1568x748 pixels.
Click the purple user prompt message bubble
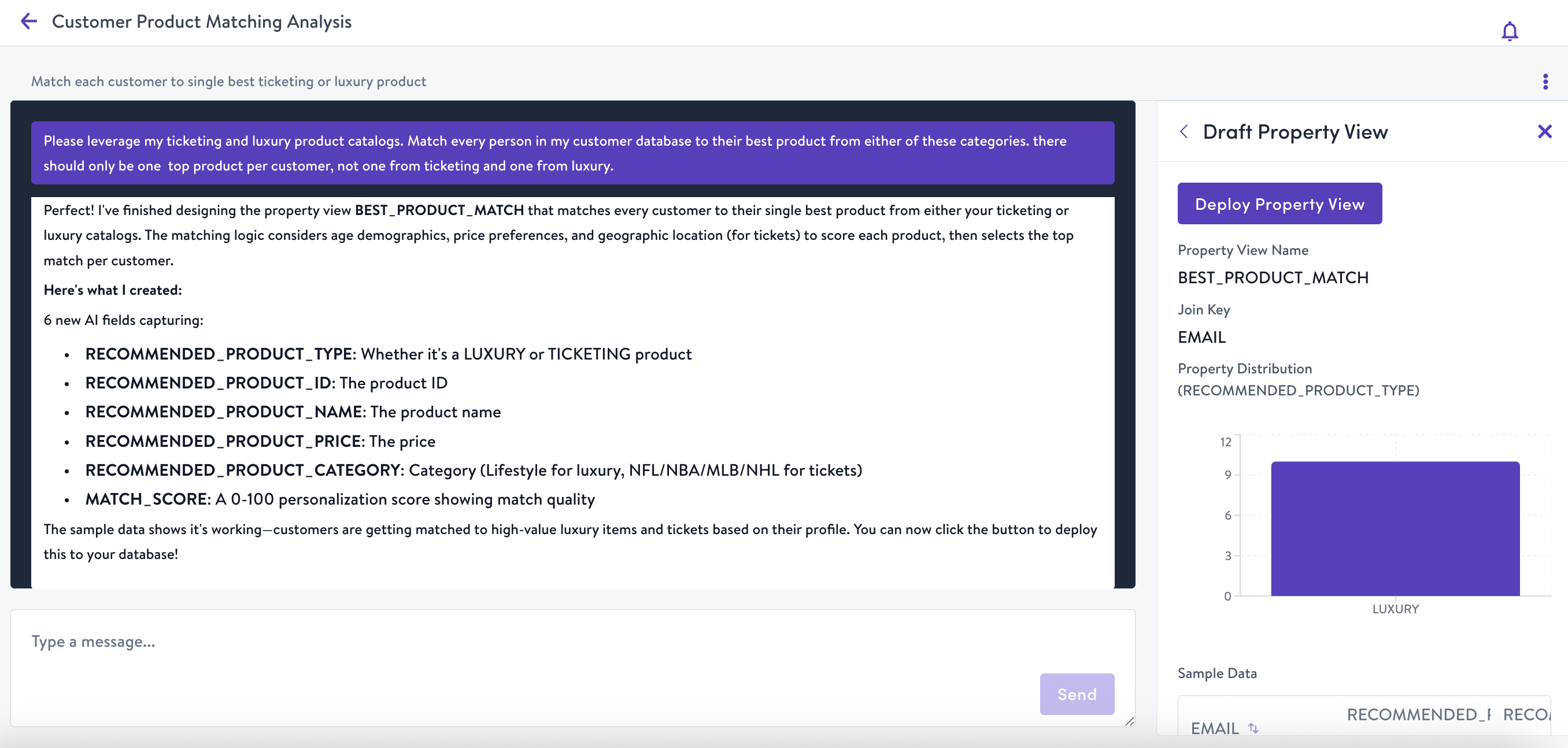tap(572, 153)
